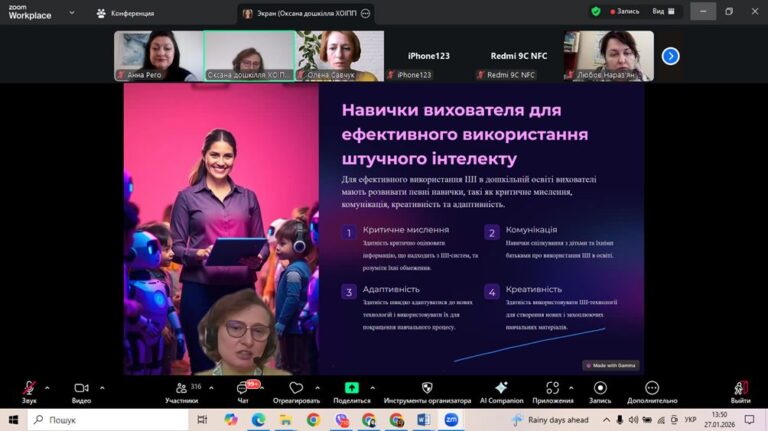Open the Конференция menu in title bar
This screenshot has height=431, width=768.
pos(127,13)
